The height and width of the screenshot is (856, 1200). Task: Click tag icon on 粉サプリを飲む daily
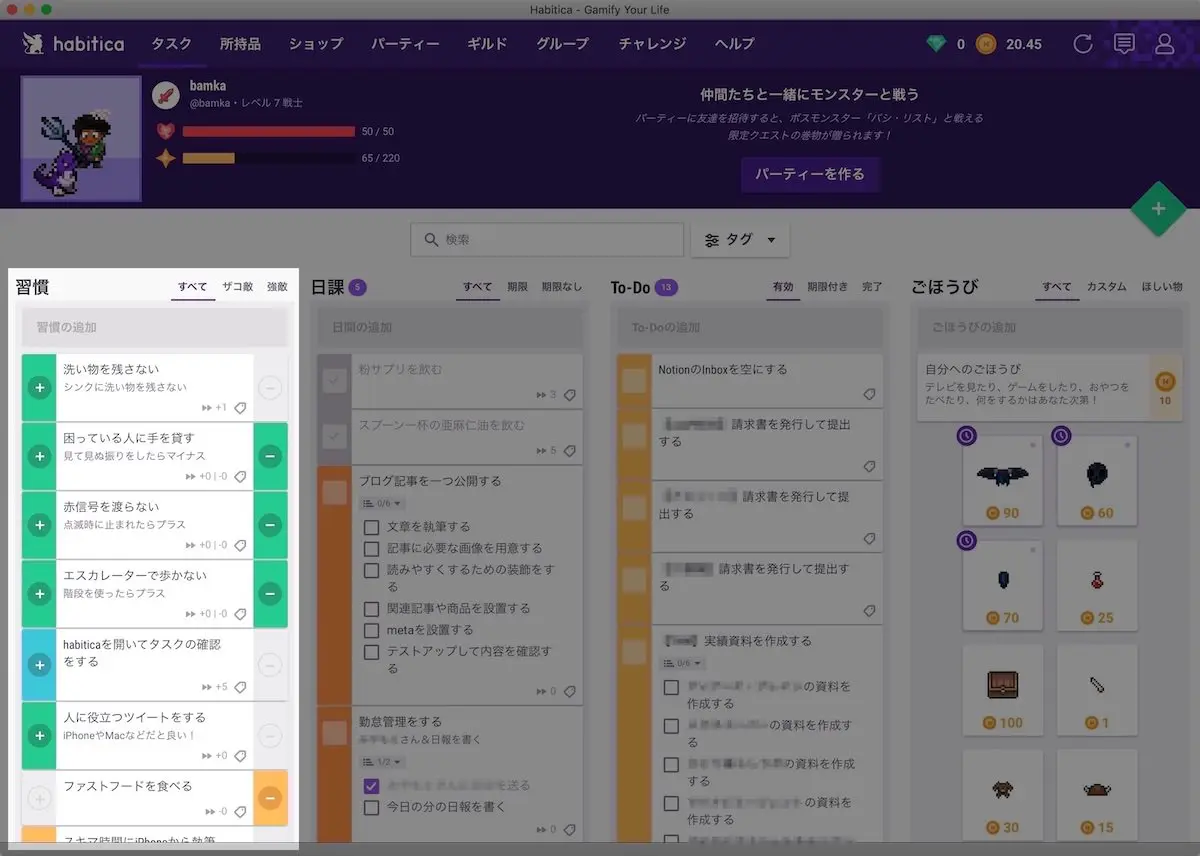pos(569,395)
